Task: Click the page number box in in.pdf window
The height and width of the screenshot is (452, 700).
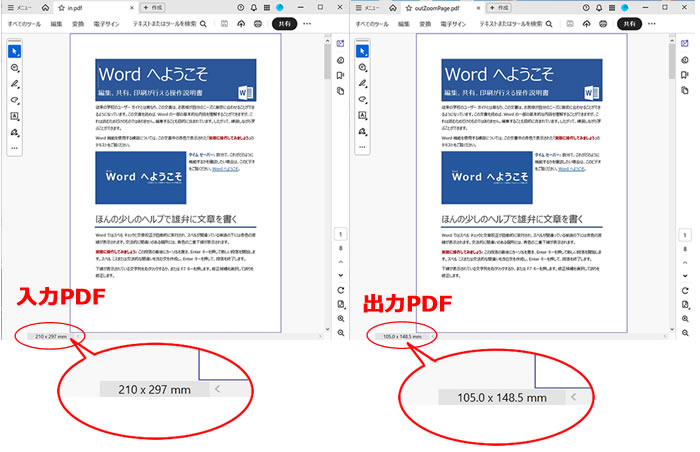Action: 340,234
